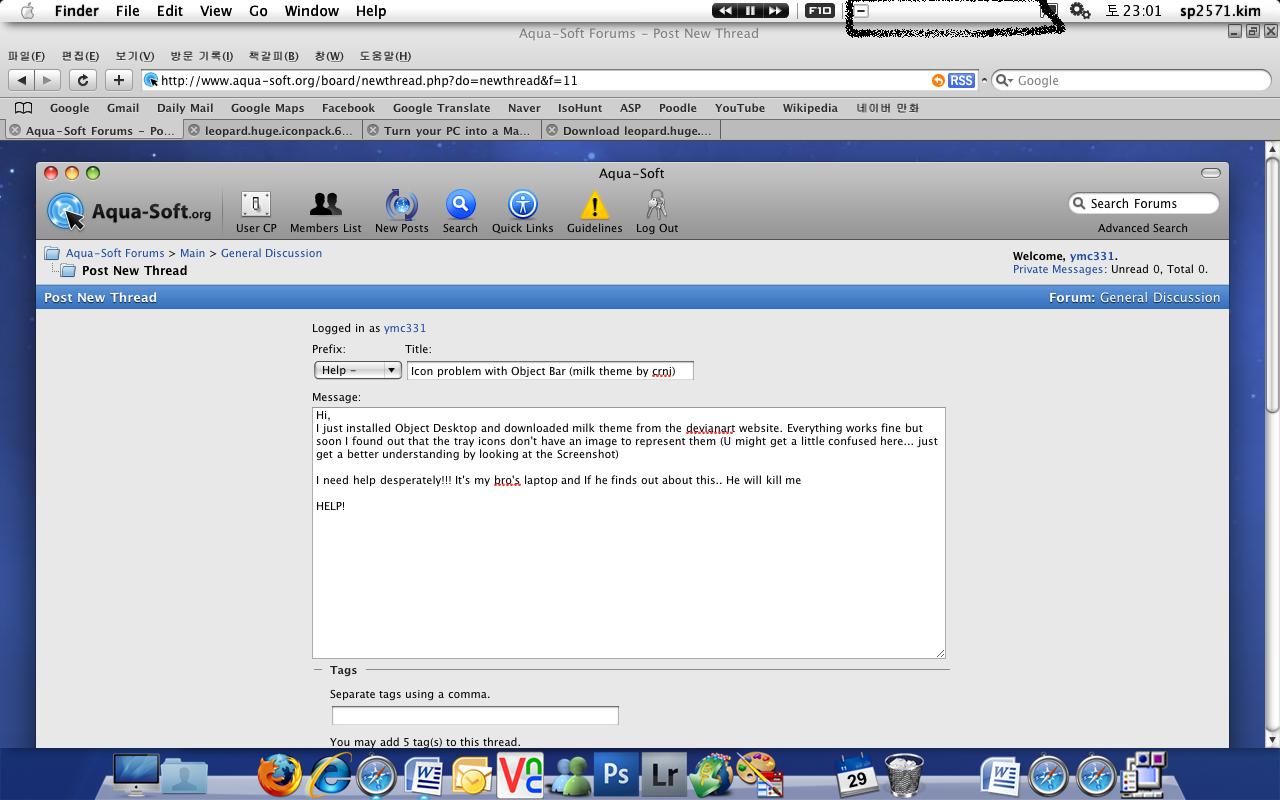Open the Google Translate bookmark
The width and height of the screenshot is (1280, 800).
441,108
